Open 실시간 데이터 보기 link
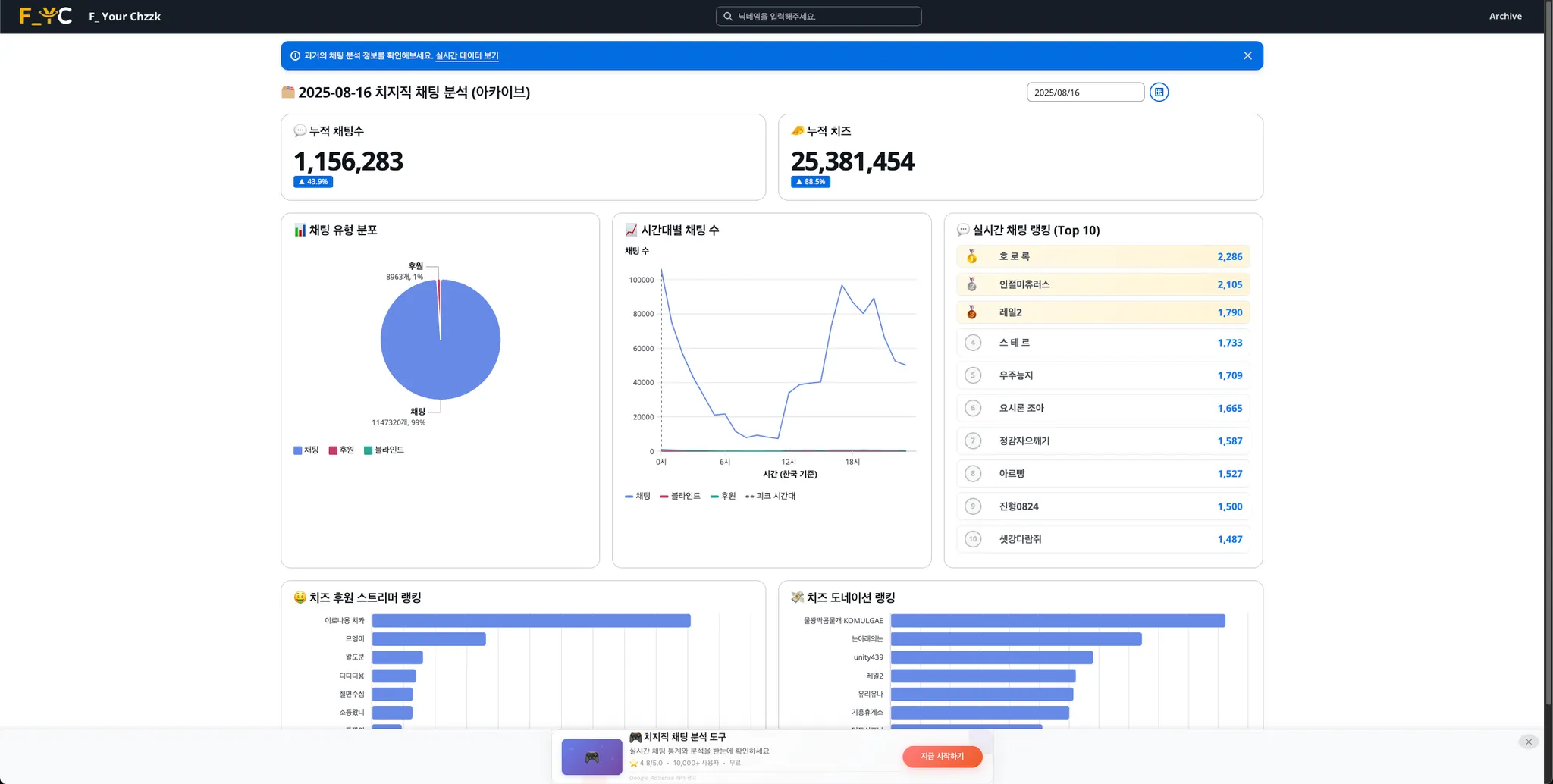This screenshot has height=784, width=1553. [467, 55]
